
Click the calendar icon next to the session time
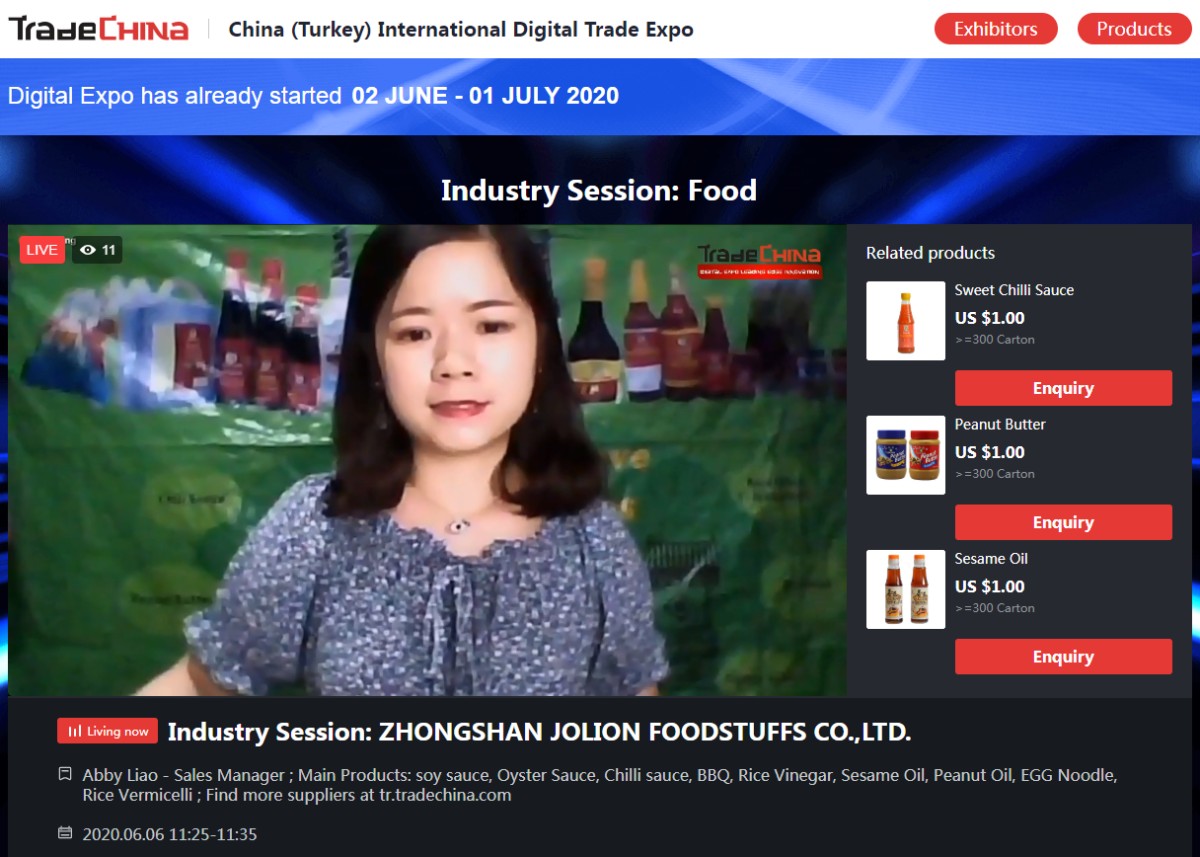point(63,833)
